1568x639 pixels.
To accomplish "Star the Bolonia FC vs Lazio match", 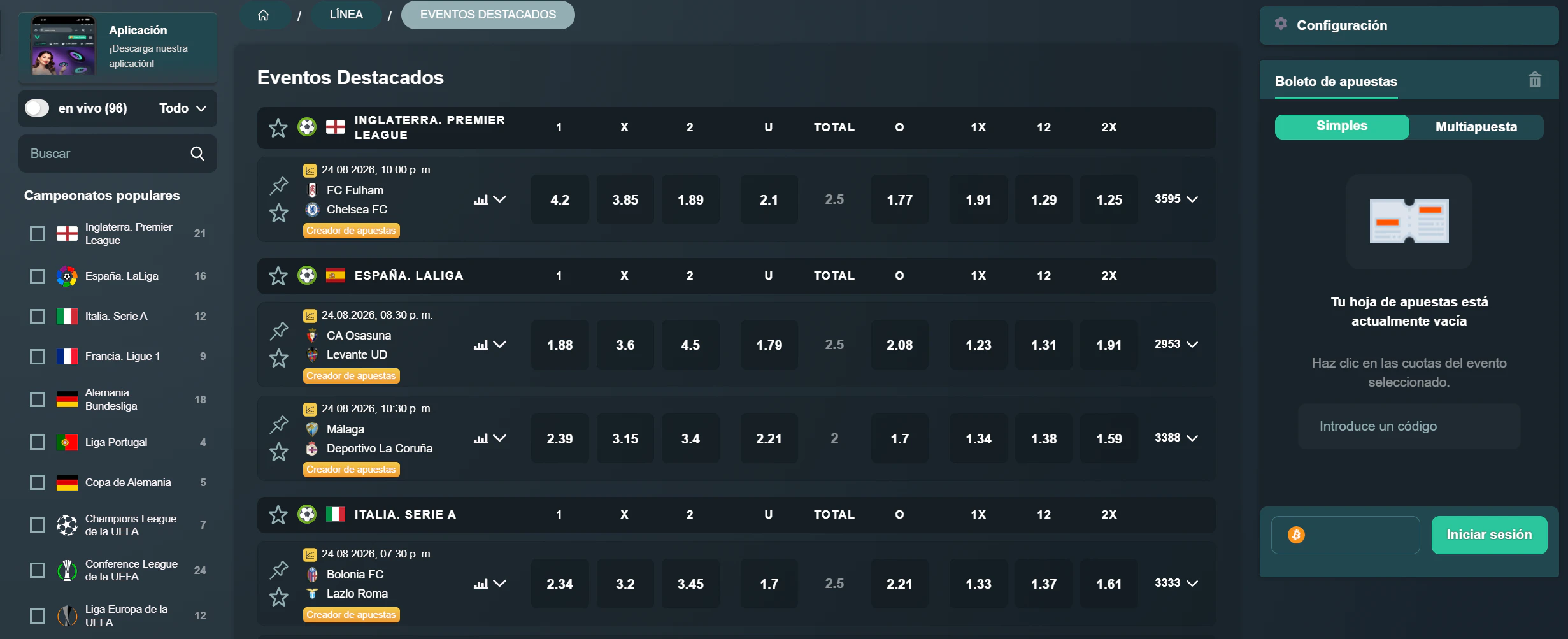I will coord(279,597).
